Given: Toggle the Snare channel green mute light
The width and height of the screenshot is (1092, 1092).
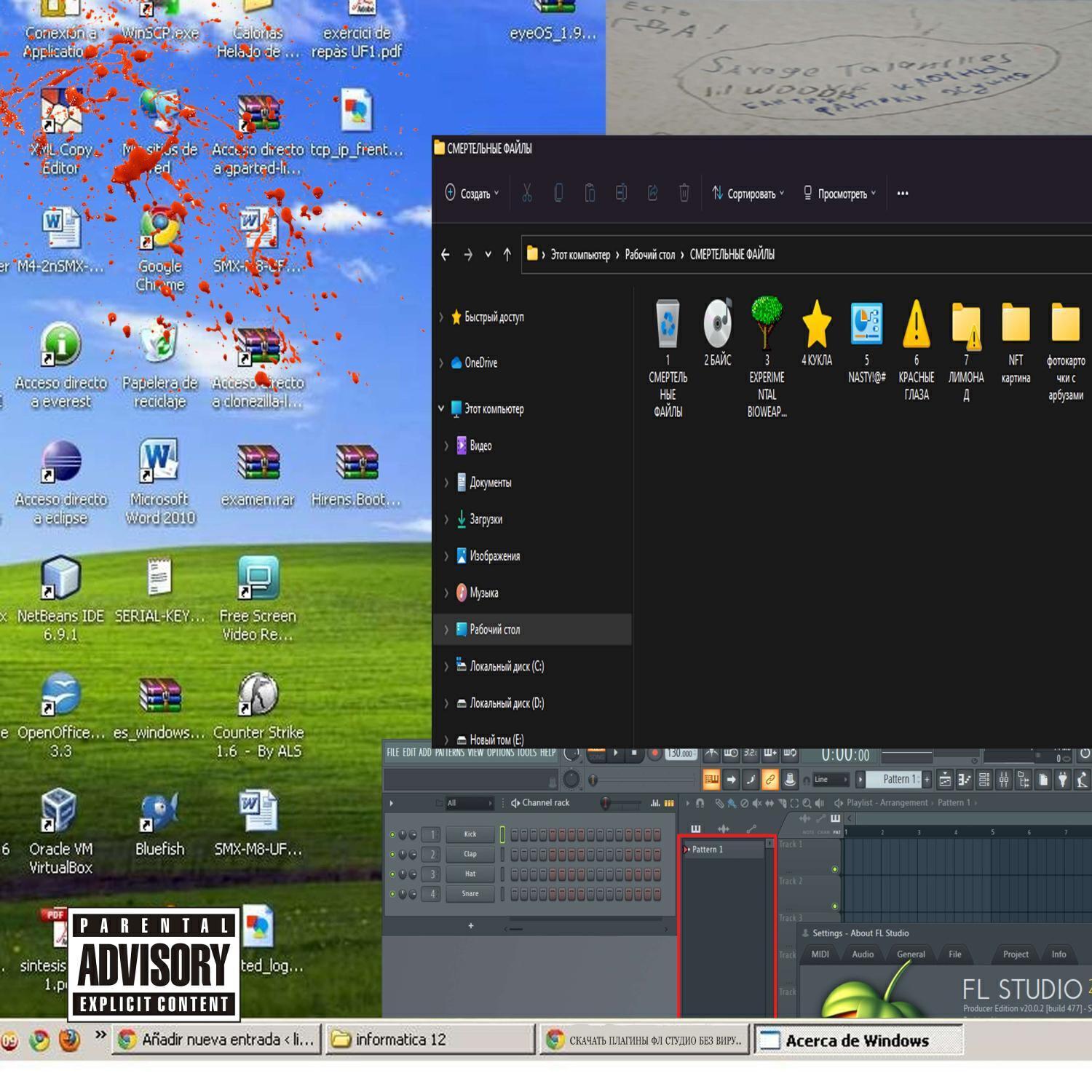Looking at the screenshot, I should (392, 894).
